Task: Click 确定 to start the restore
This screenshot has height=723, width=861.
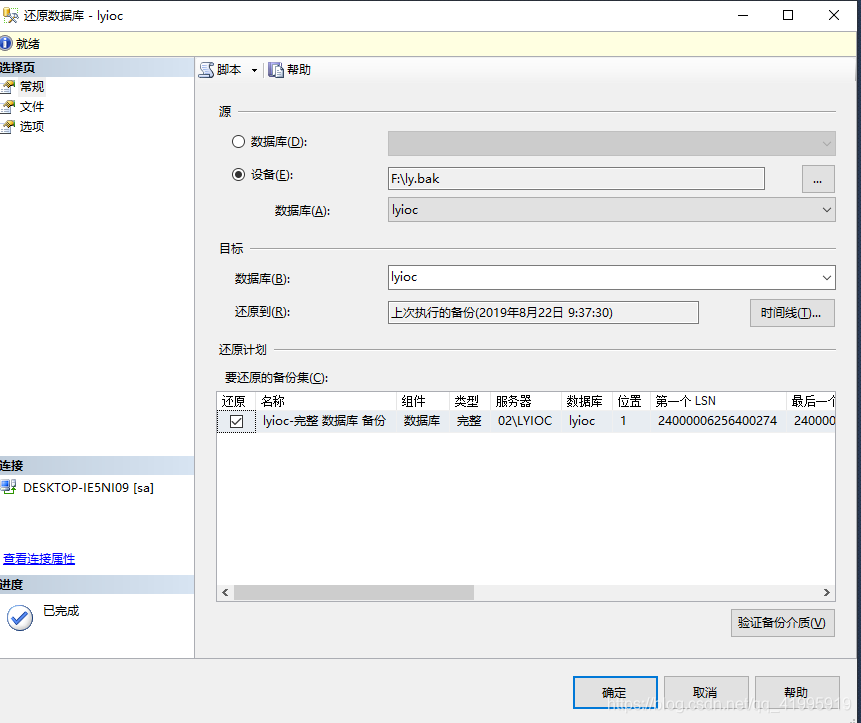Action: point(614,691)
